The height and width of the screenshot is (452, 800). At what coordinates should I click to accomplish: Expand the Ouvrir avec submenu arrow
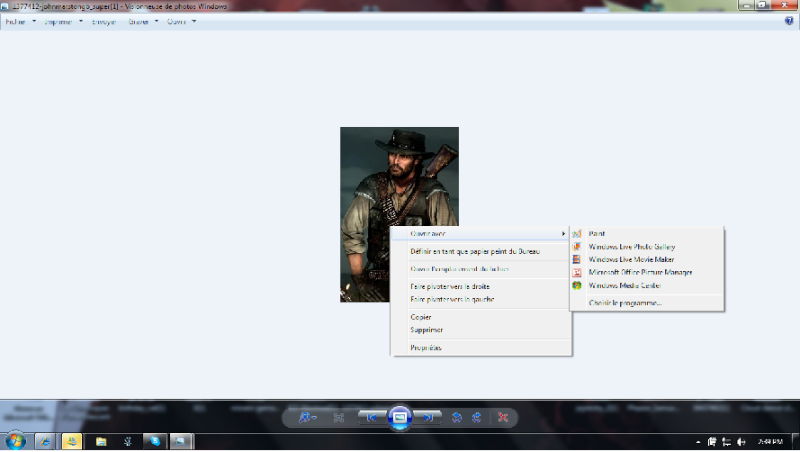pos(563,234)
